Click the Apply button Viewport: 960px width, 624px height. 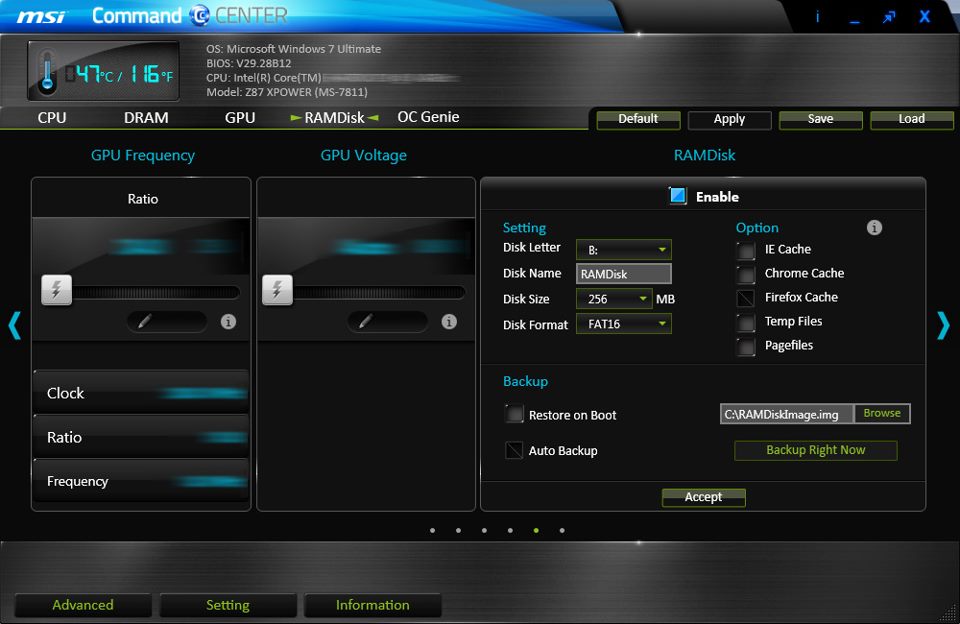729,119
